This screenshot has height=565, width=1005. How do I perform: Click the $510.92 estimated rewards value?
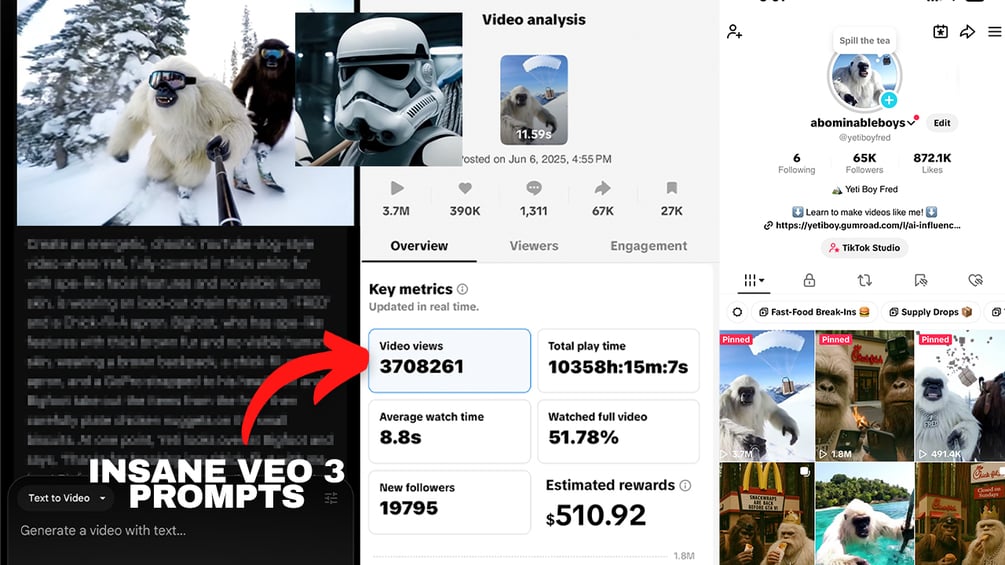pyautogui.click(x=596, y=516)
